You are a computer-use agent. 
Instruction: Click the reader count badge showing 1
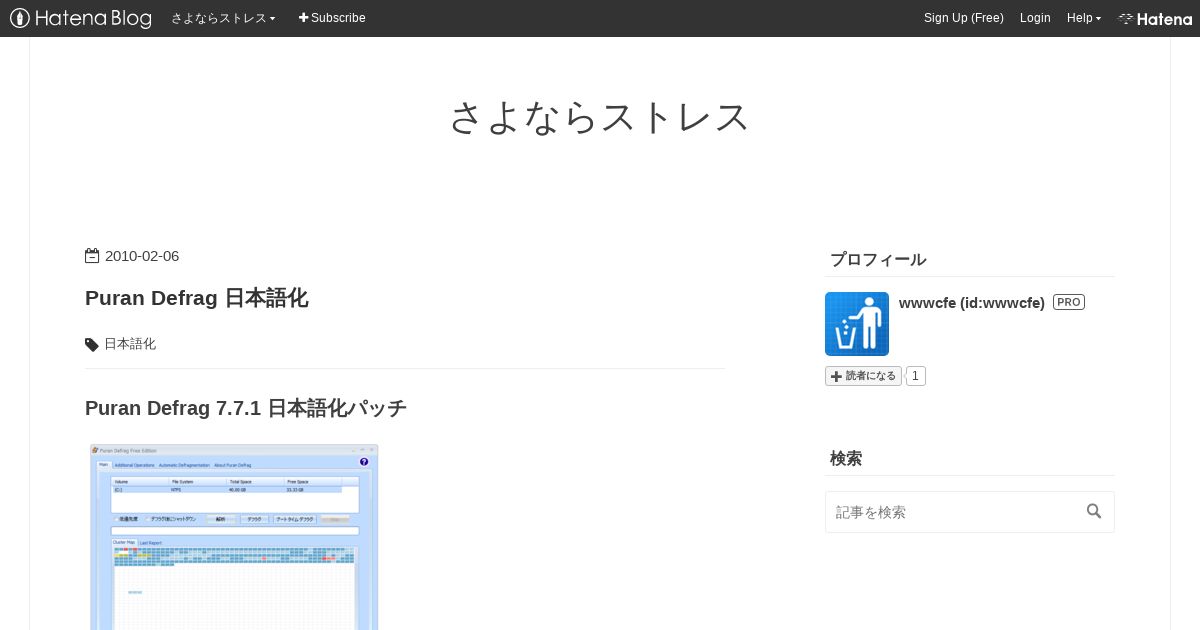915,376
